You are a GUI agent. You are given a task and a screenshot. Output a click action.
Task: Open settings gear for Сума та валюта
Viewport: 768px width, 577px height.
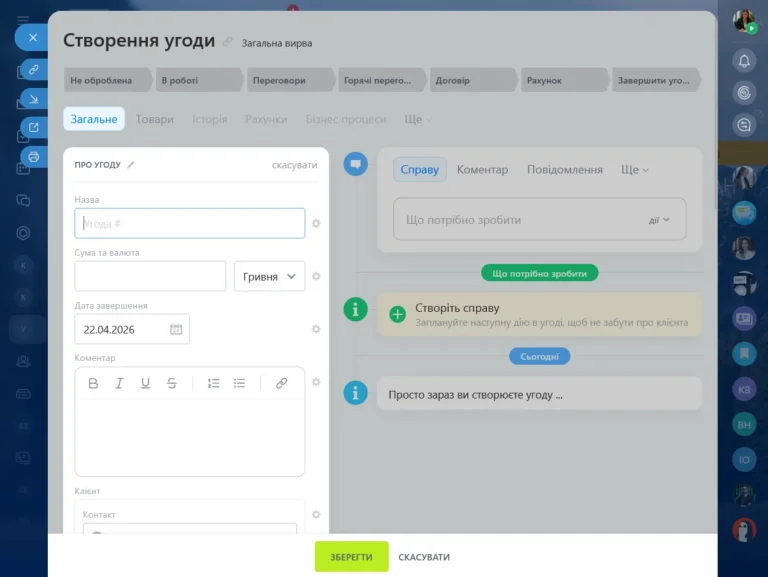[316, 276]
